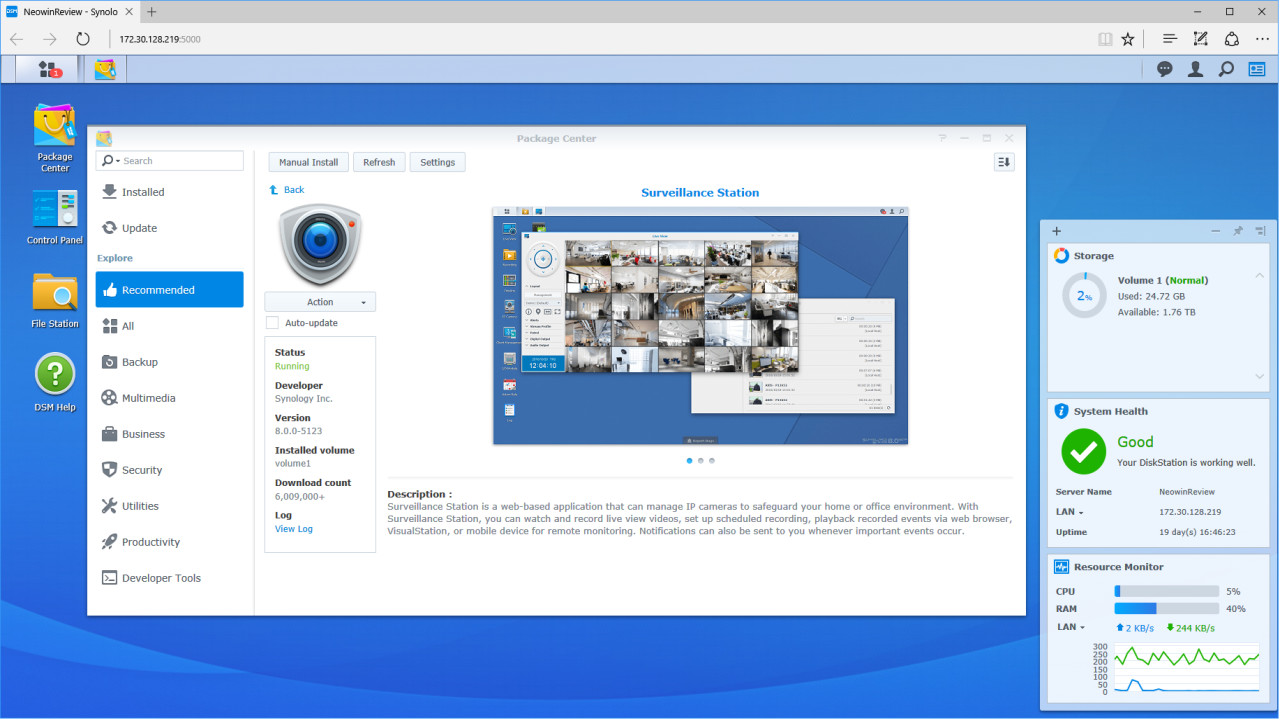1280x720 pixels.
Task: Open the browser hub menu icon
Action: 1169,39
